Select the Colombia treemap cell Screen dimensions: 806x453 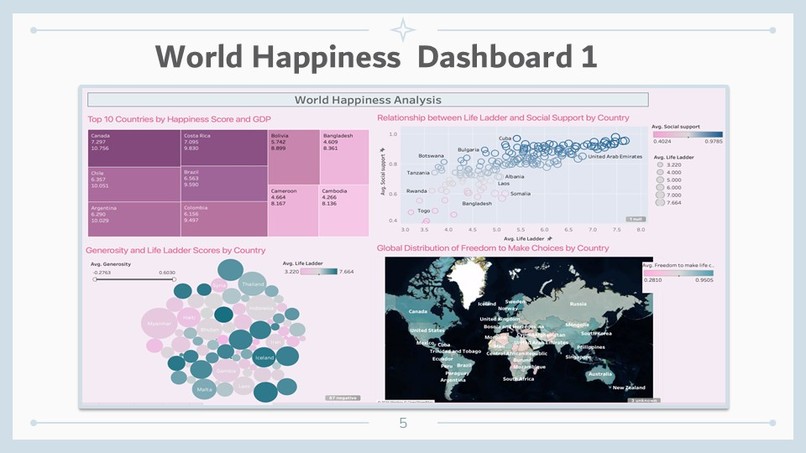coord(224,219)
